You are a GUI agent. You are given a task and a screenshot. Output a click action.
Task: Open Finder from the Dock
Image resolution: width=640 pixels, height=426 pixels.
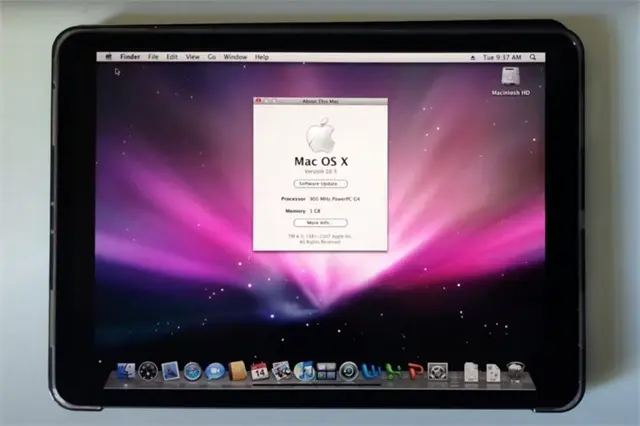[x=126, y=371]
